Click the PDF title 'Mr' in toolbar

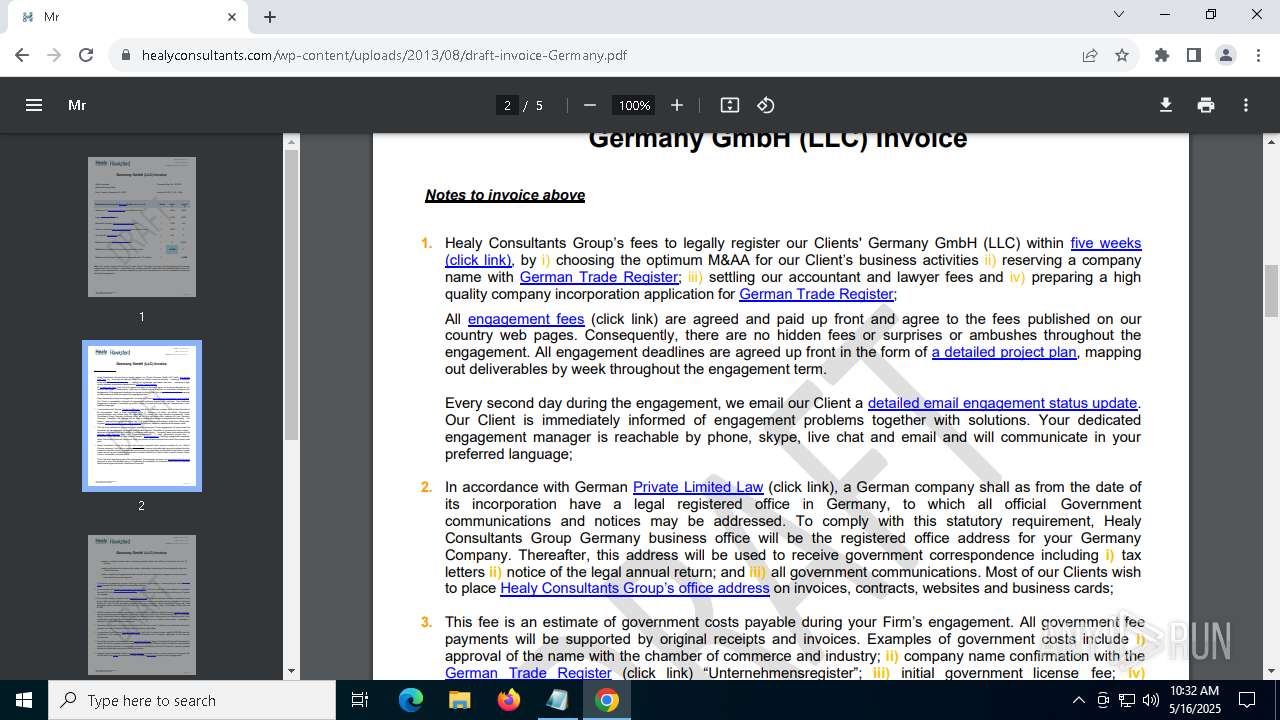point(77,105)
